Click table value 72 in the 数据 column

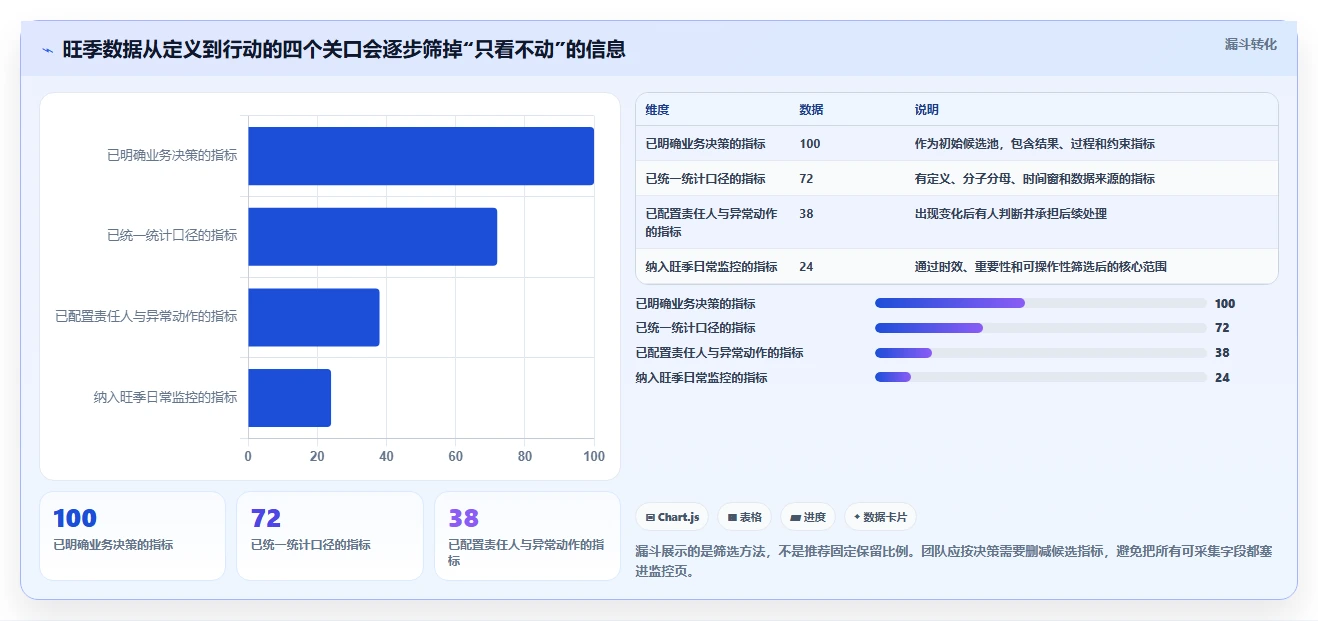point(806,179)
